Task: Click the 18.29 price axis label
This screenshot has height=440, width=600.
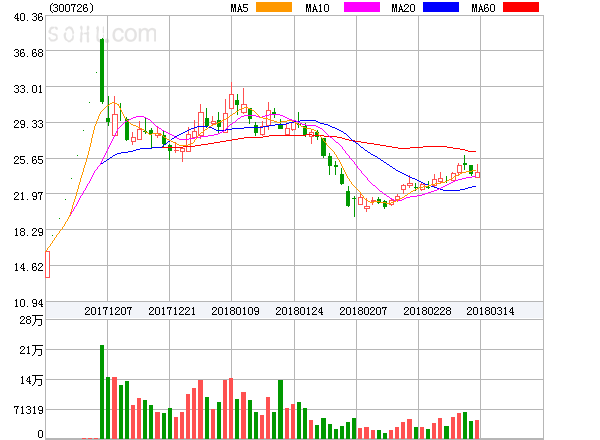Action: [x=28, y=232]
